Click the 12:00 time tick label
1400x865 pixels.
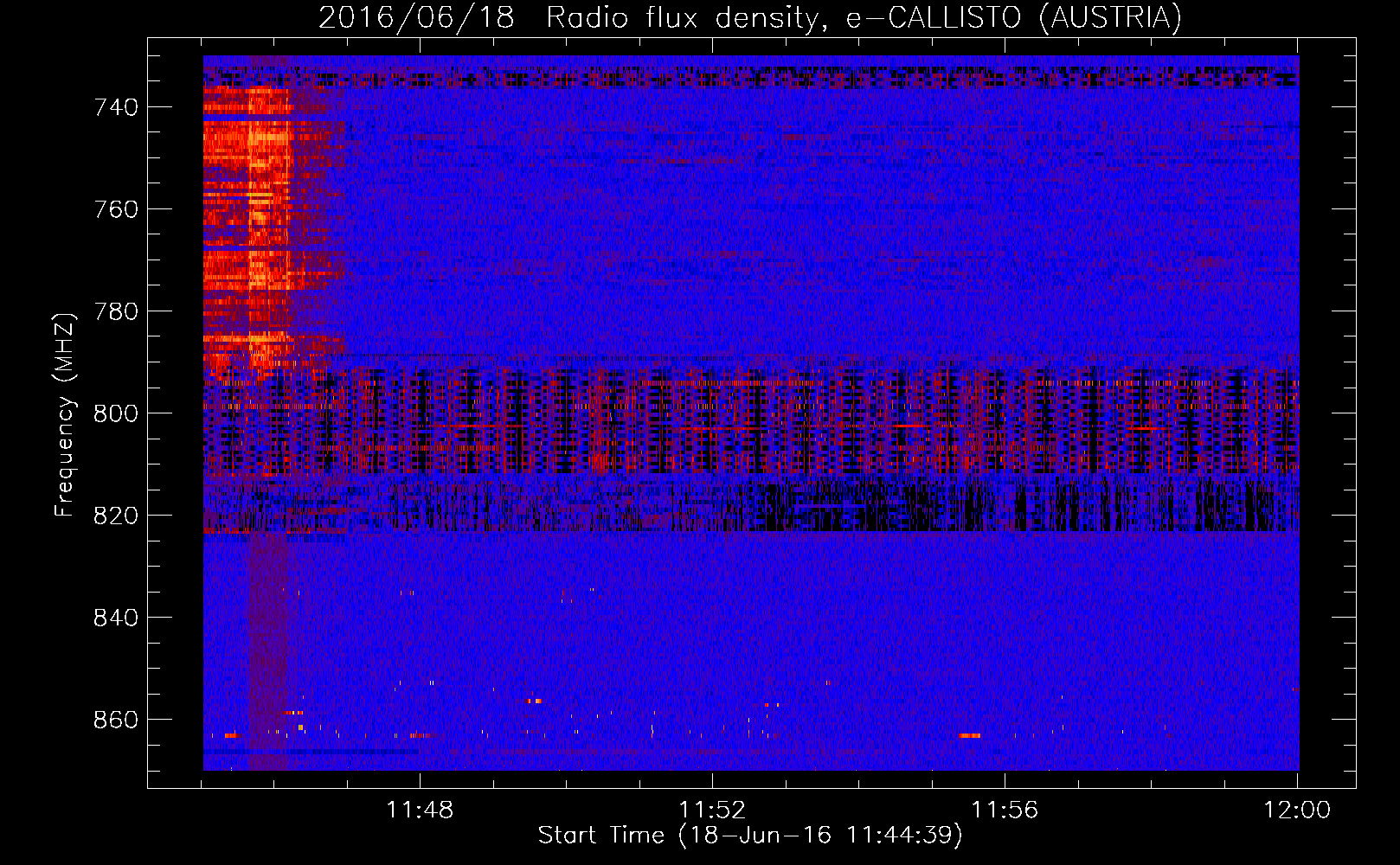(x=1297, y=811)
